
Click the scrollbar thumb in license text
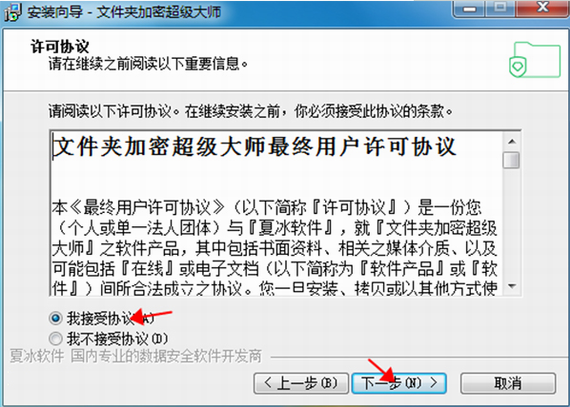[512, 160]
